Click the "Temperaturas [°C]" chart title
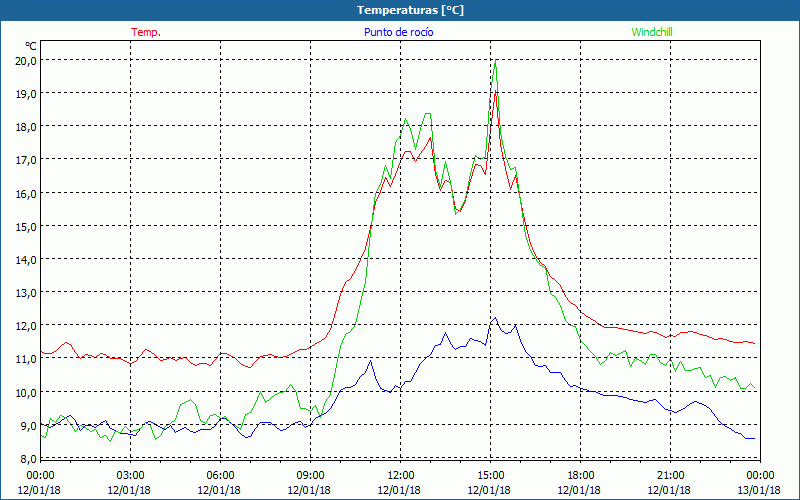The image size is (800, 500). pyautogui.click(x=410, y=10)
